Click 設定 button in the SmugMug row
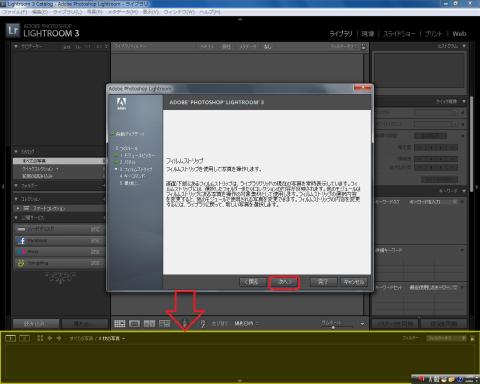 [x=95, y=263]
